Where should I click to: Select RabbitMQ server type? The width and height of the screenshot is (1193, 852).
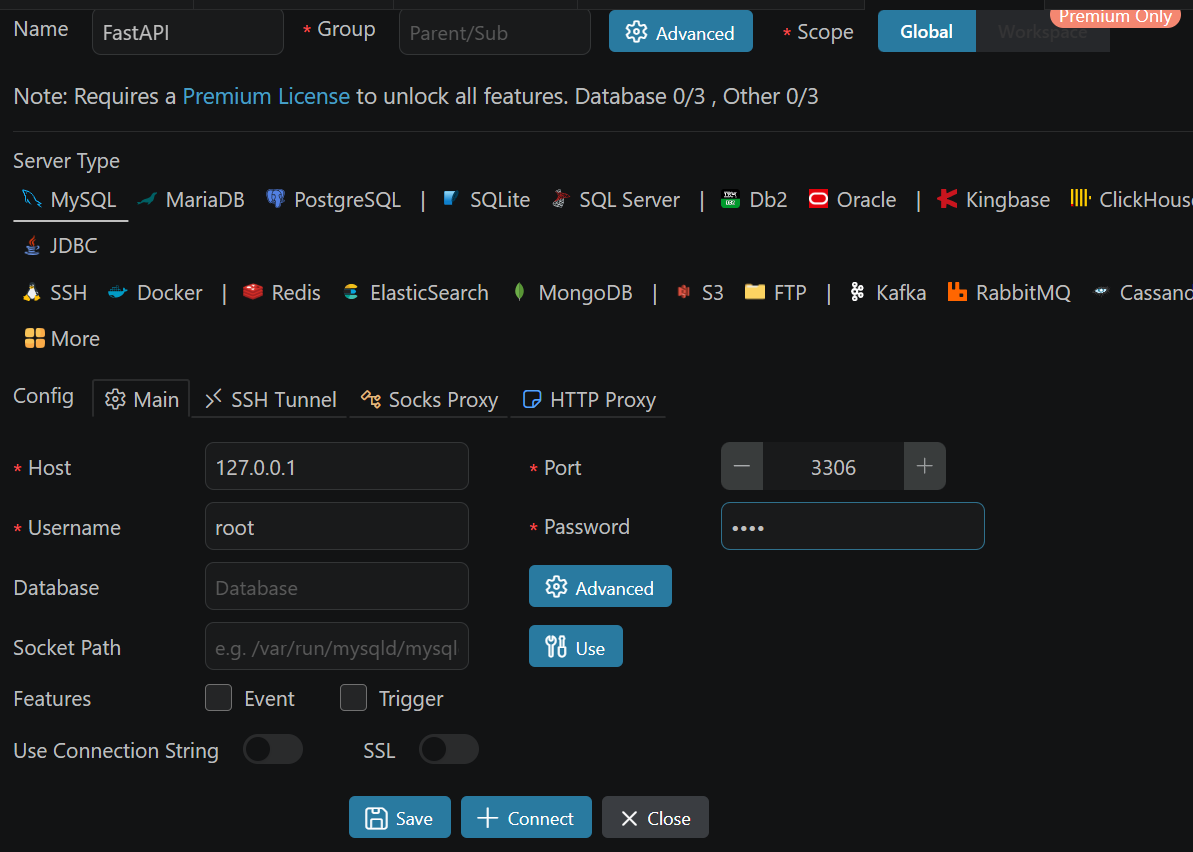pos(1009,293)
